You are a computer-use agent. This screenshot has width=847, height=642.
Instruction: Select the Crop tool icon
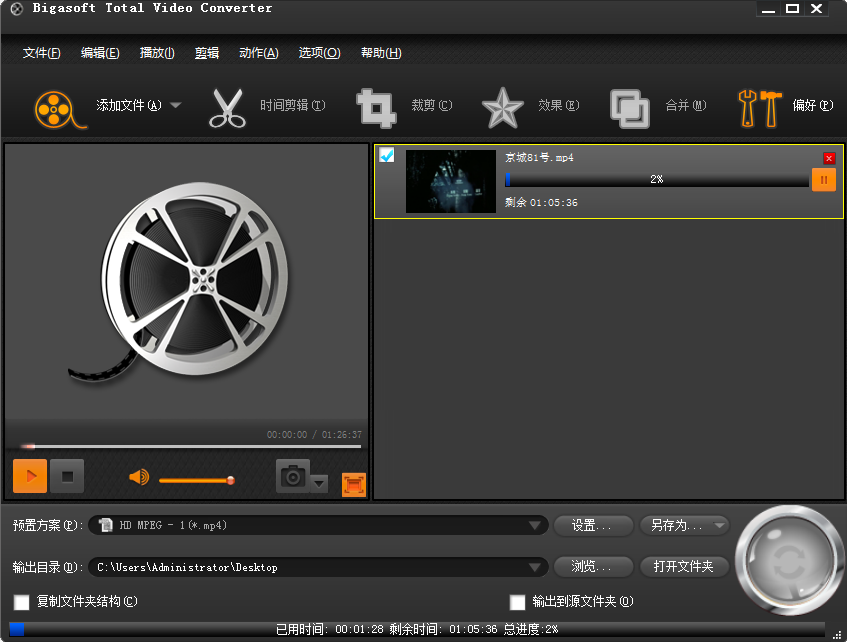[376, 107]
